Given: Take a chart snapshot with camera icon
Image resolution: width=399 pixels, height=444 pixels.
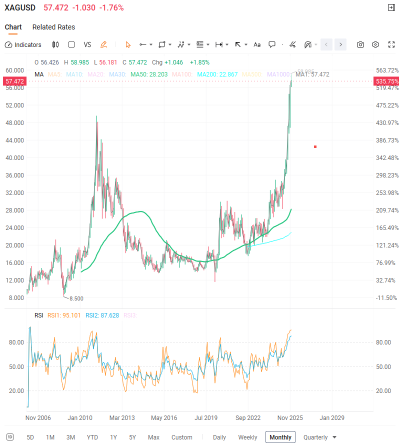Looking at the screenshot, I should click(360, 45).
